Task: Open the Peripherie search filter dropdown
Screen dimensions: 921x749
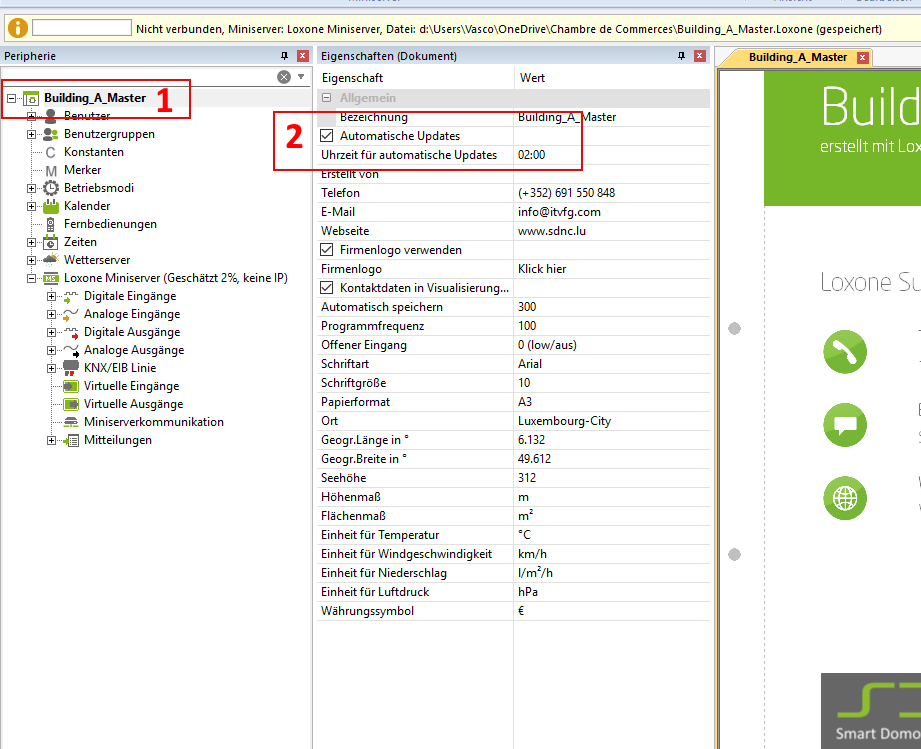Action: [301, 77]
